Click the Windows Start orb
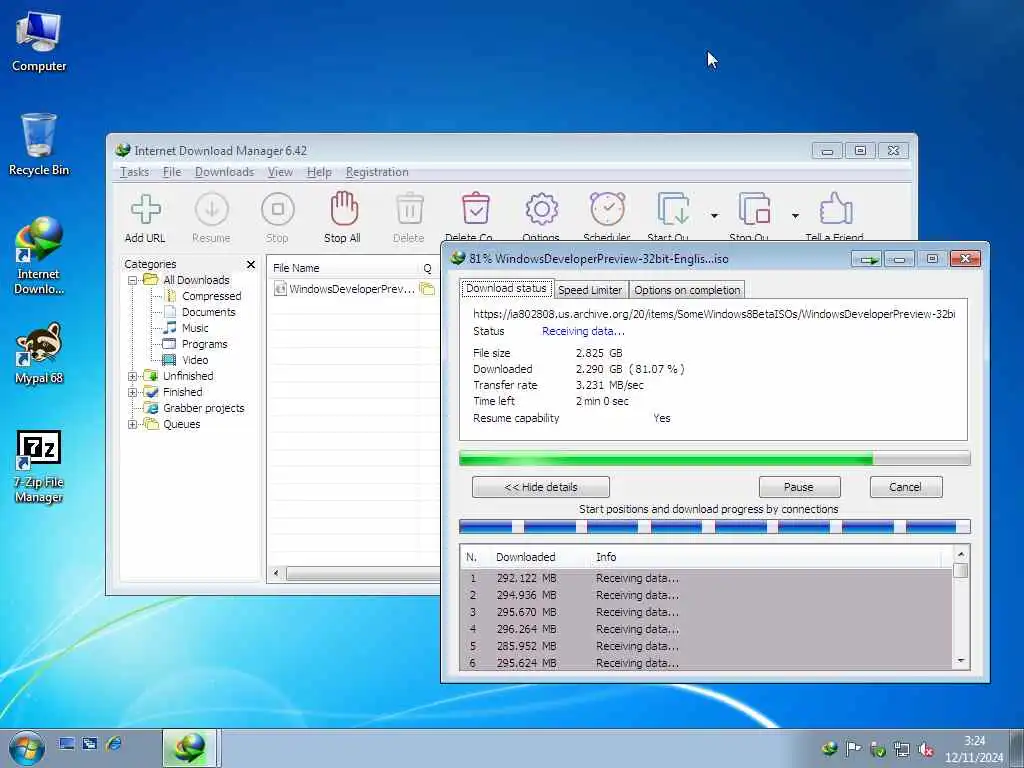1024x768 pixels. (27, 747)
